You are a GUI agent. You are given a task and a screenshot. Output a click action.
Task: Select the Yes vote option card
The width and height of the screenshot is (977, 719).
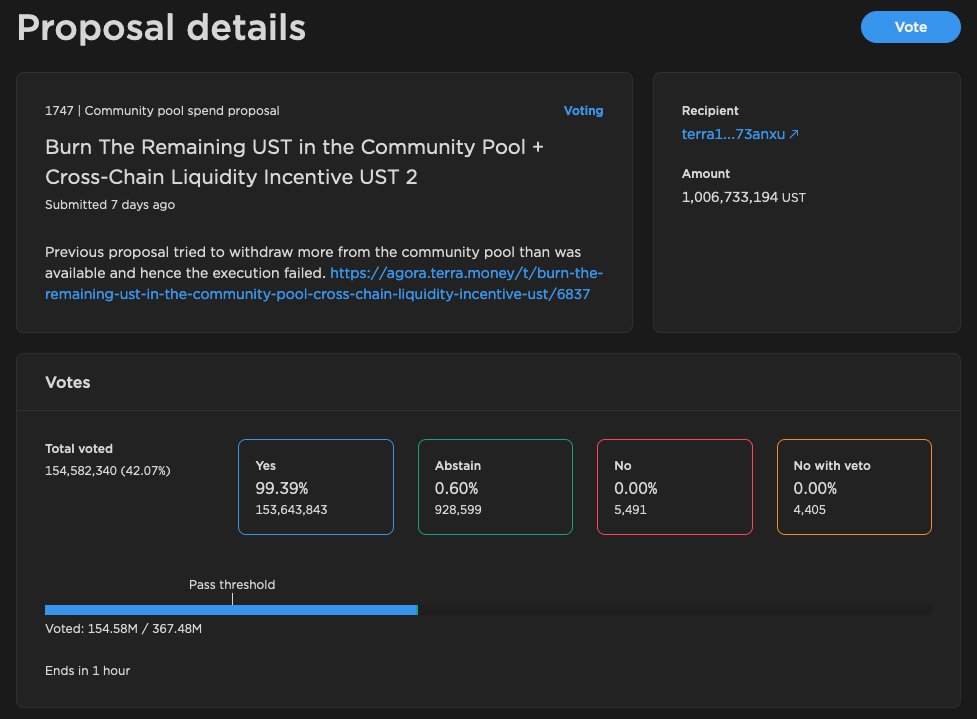tap(316, 487)
